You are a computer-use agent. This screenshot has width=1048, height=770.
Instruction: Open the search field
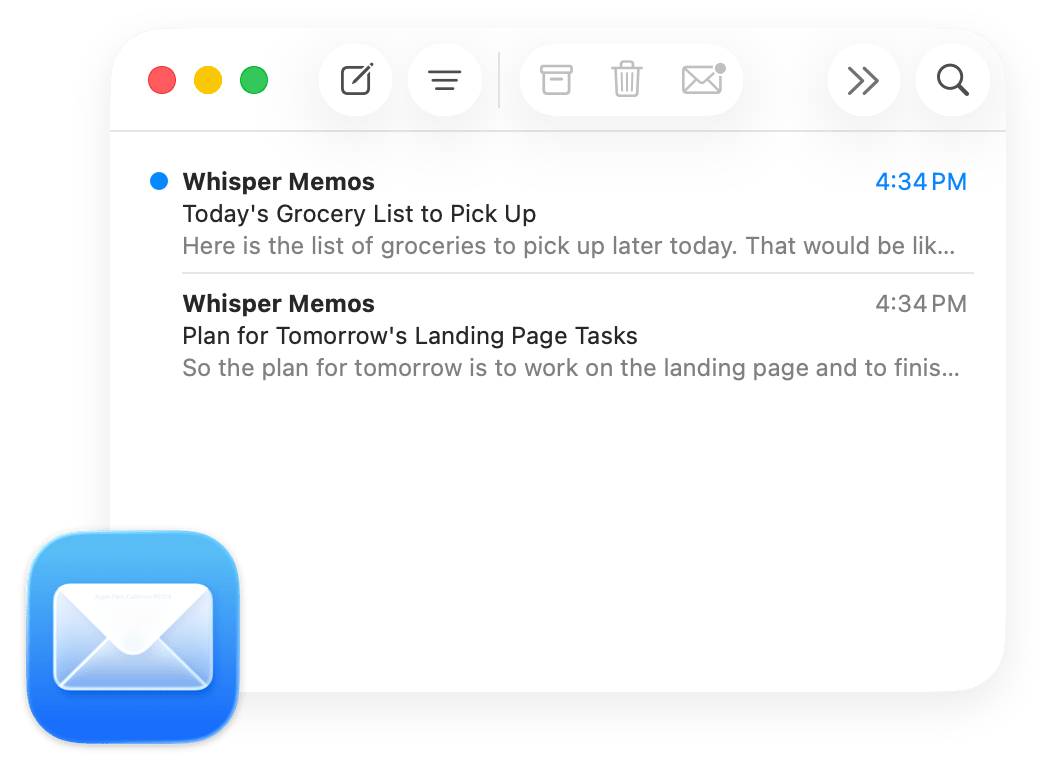[x=951, y=80]
